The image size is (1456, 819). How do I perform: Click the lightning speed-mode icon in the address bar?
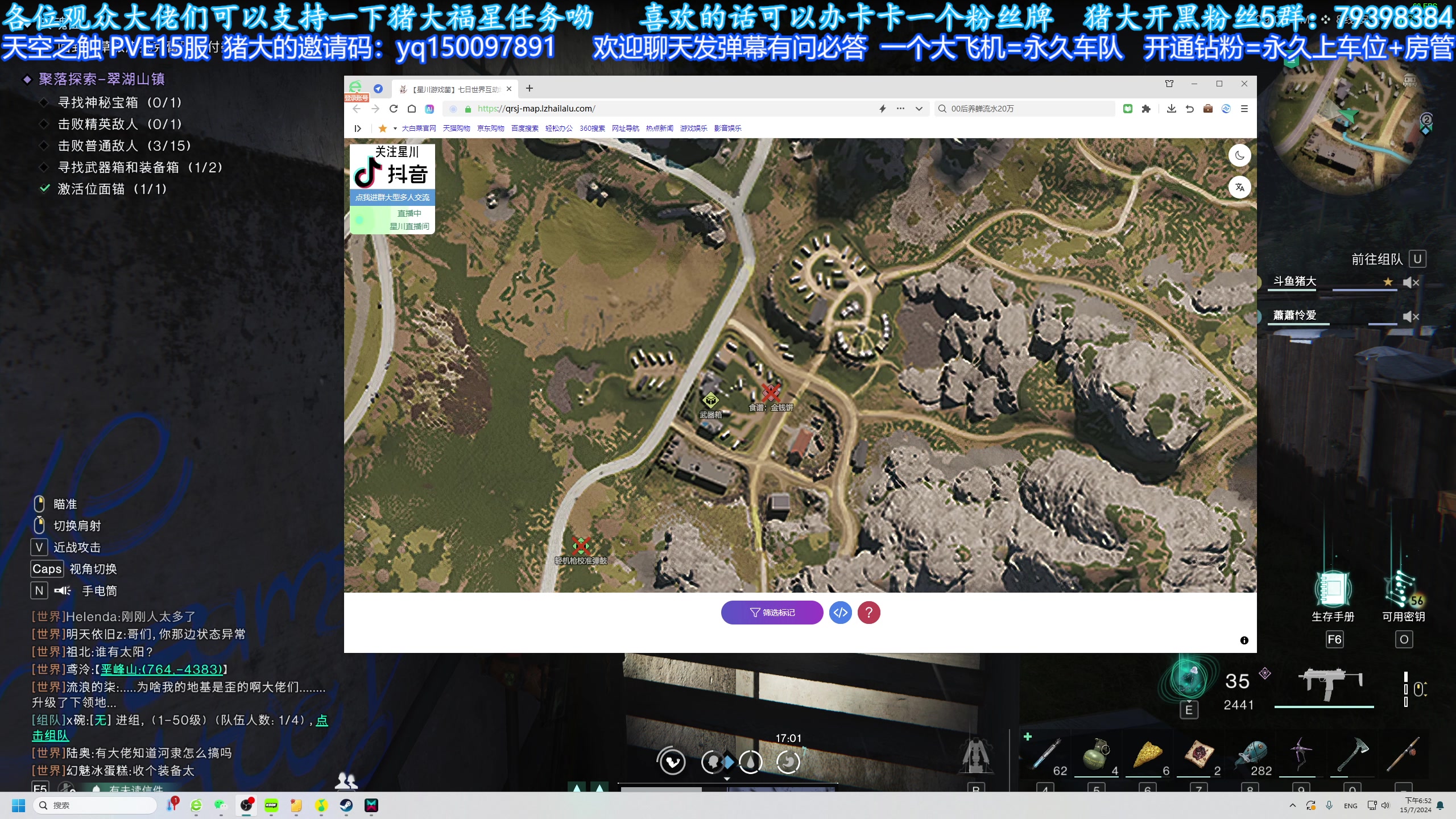(883, 109)
